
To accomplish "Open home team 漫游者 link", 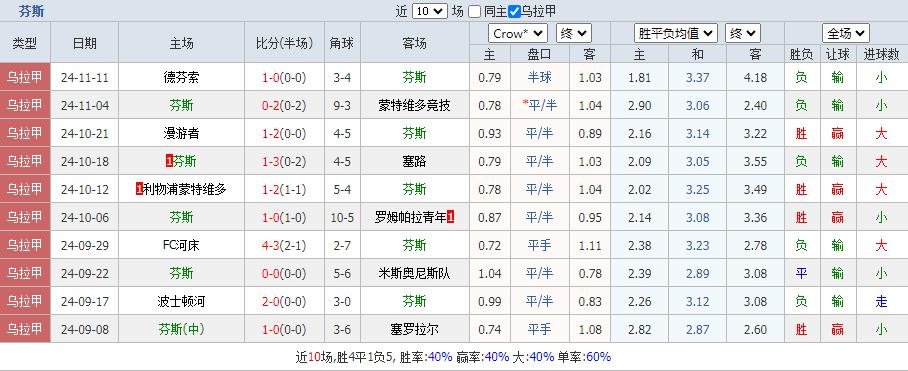I will [x=181, y=133].
